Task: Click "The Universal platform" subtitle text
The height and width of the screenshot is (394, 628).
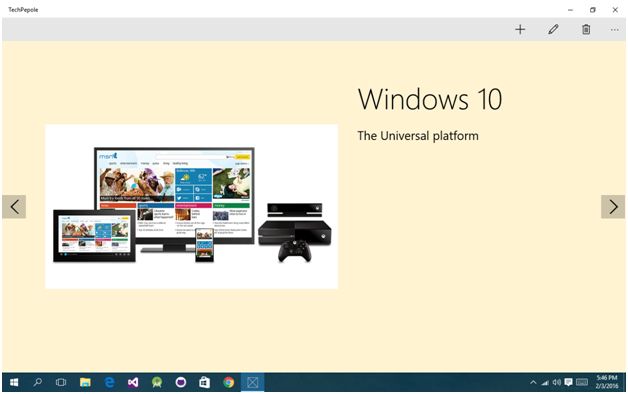Action: click(x=418, y=136)
